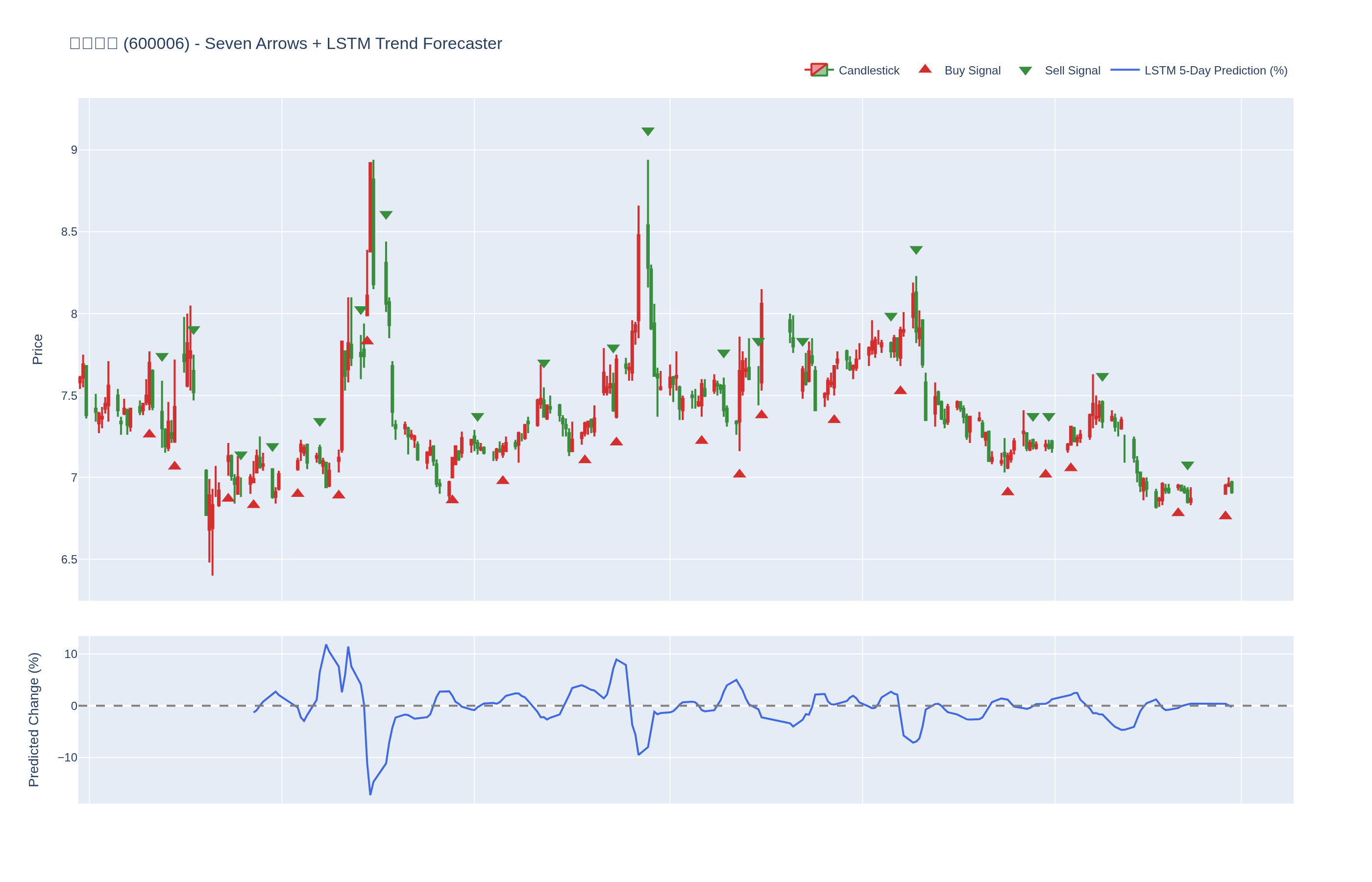Click the -10 tick label on lower axis

67,758
